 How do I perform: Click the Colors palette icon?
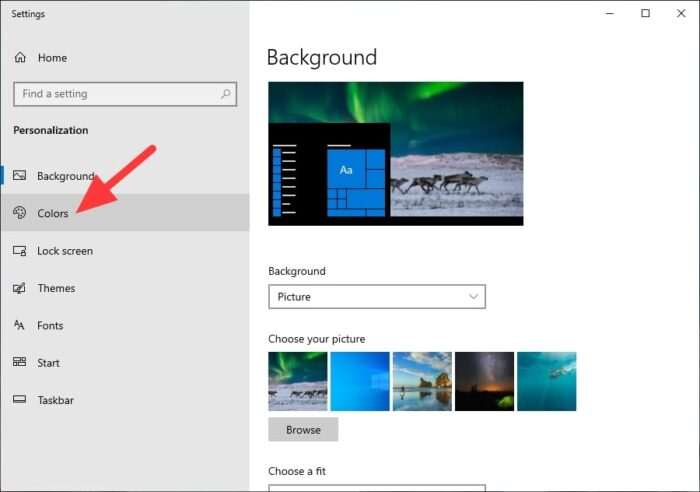coord(19,213)
